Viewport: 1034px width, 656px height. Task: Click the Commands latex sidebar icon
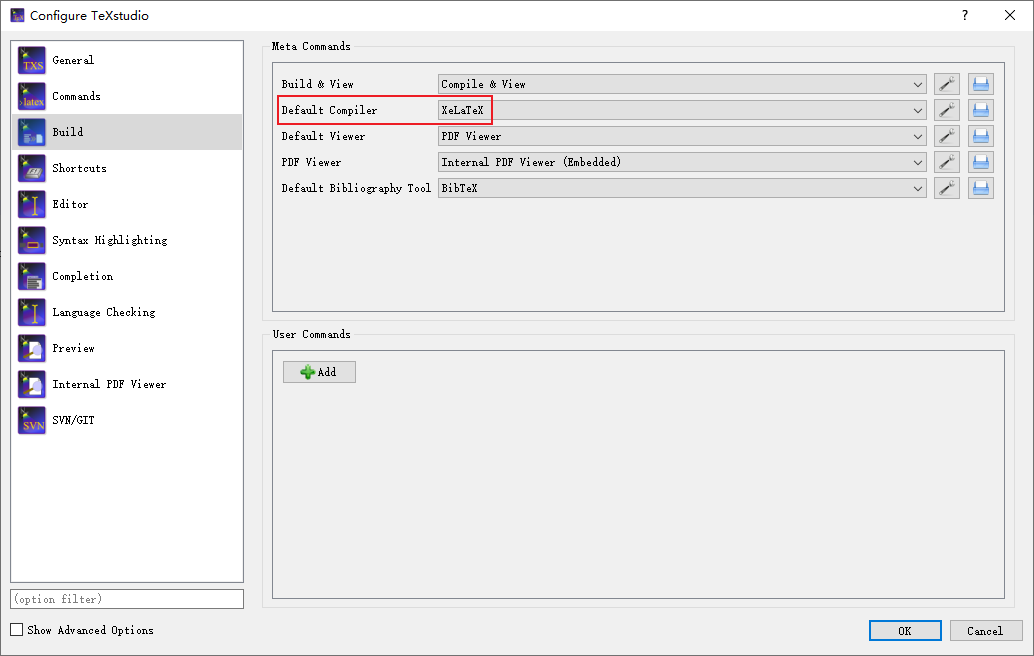32,96
